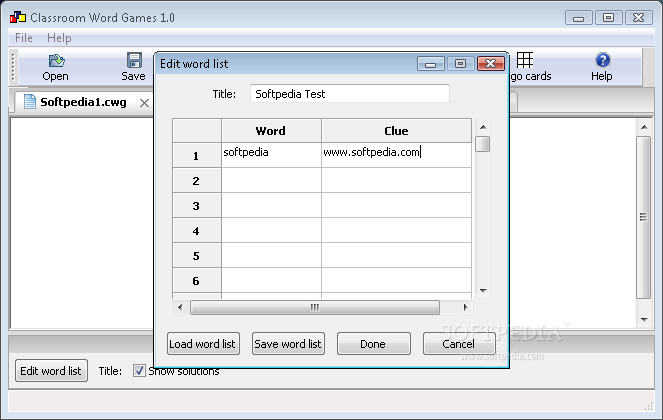Viewport: 663px width, 420px height.
Task: Click the empty Clue cell in row 3
Action: 396,205
